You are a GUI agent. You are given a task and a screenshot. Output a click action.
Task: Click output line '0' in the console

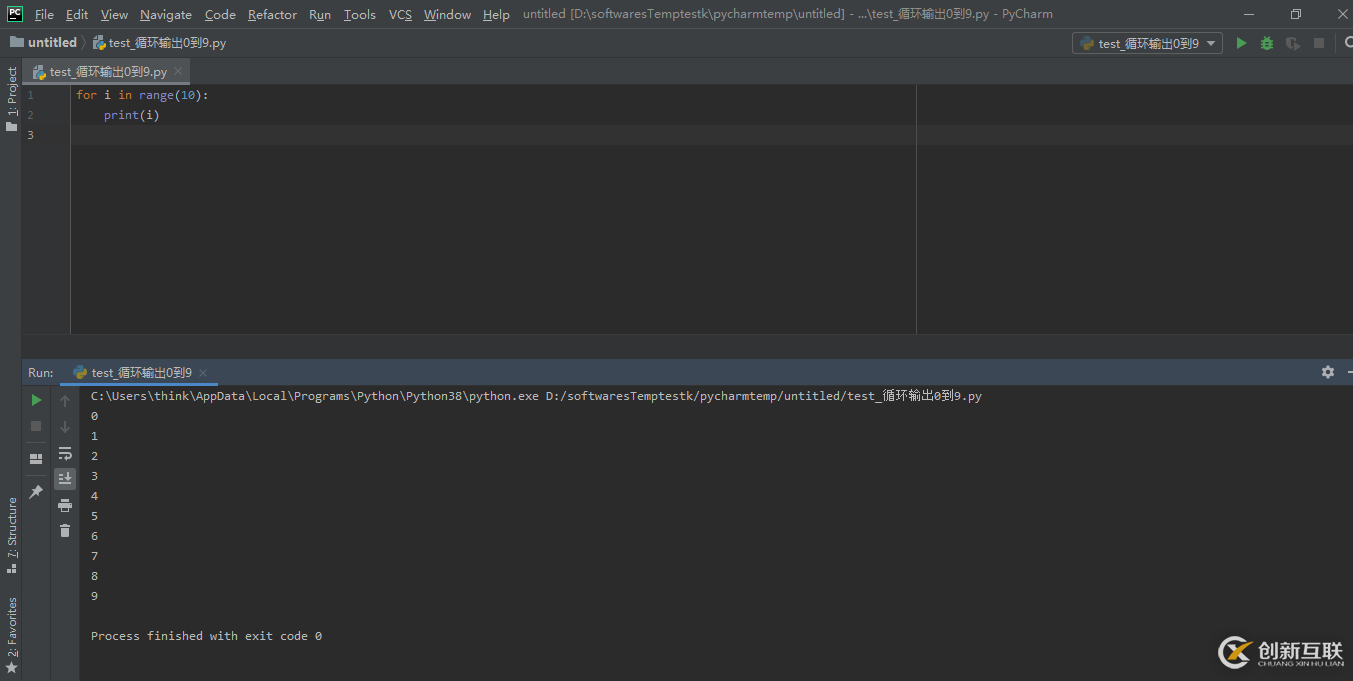pyautogui.click(x=94, y=416)
